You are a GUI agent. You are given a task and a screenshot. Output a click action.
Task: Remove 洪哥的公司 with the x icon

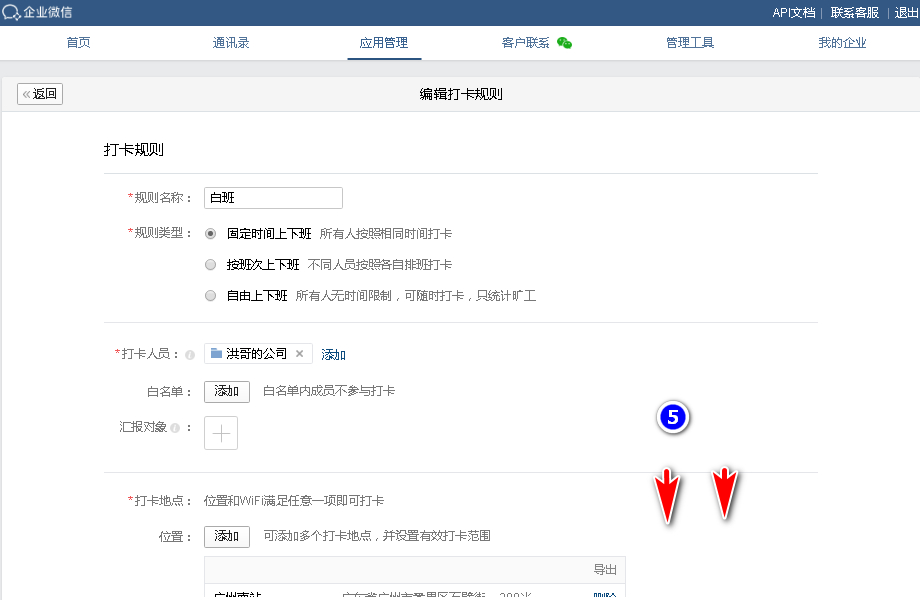click(x=299, y=354)
